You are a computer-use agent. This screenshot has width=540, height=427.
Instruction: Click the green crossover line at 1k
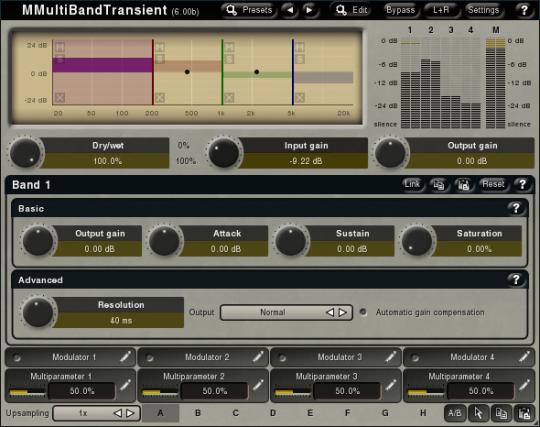pyautogui.click(x=222, y=72)
